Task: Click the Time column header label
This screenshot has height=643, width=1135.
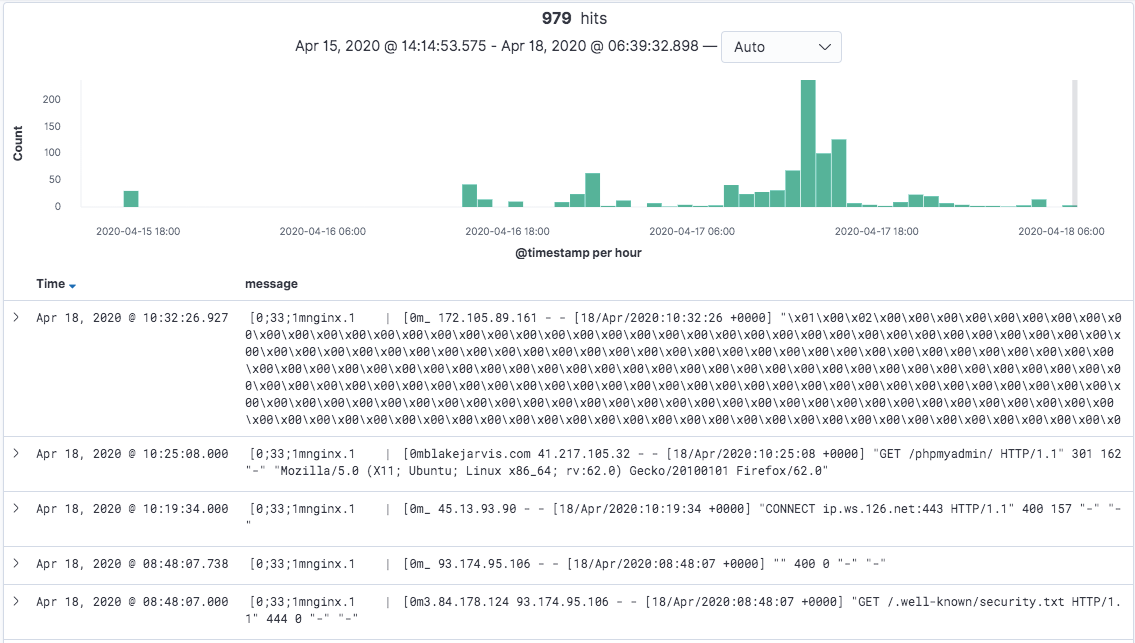Action: click(50, 284)
